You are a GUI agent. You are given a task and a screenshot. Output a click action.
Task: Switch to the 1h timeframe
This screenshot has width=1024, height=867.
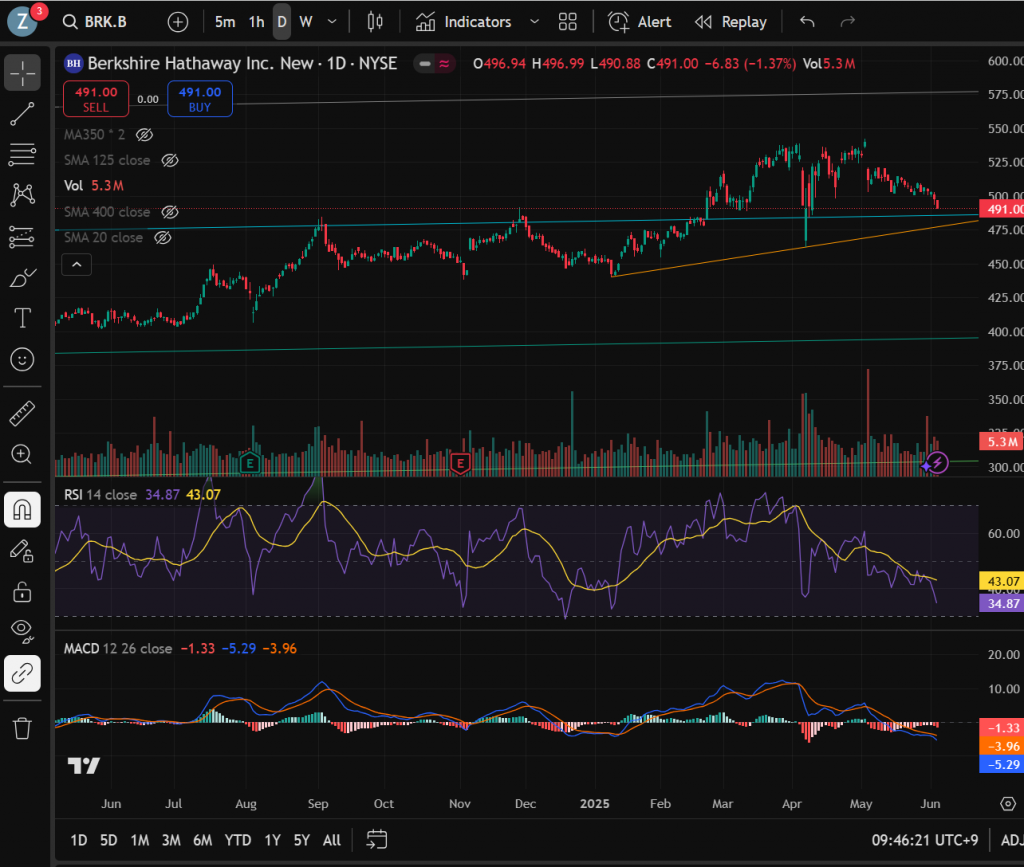tap(257, 22)
